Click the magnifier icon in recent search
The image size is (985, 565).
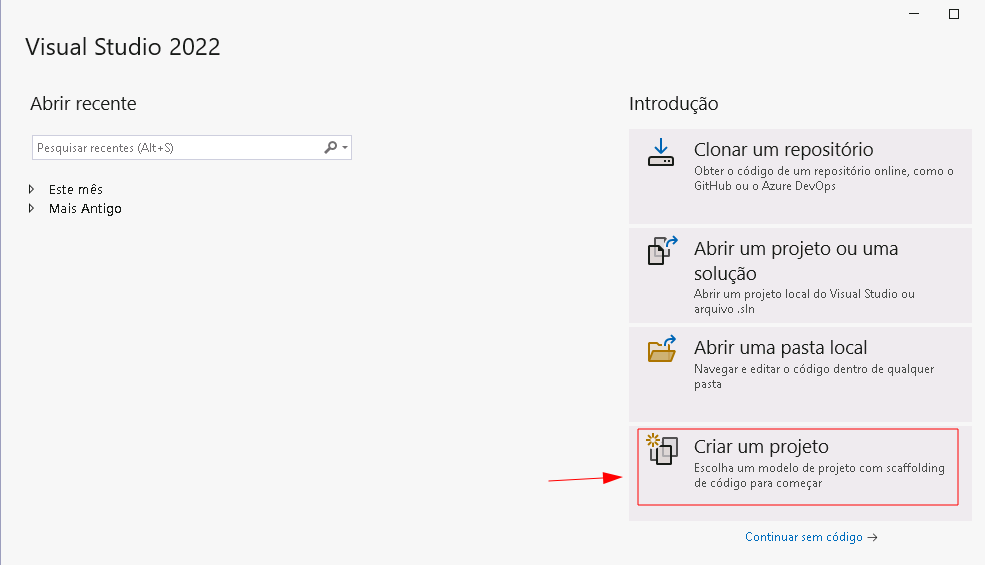tap(330, 147)
